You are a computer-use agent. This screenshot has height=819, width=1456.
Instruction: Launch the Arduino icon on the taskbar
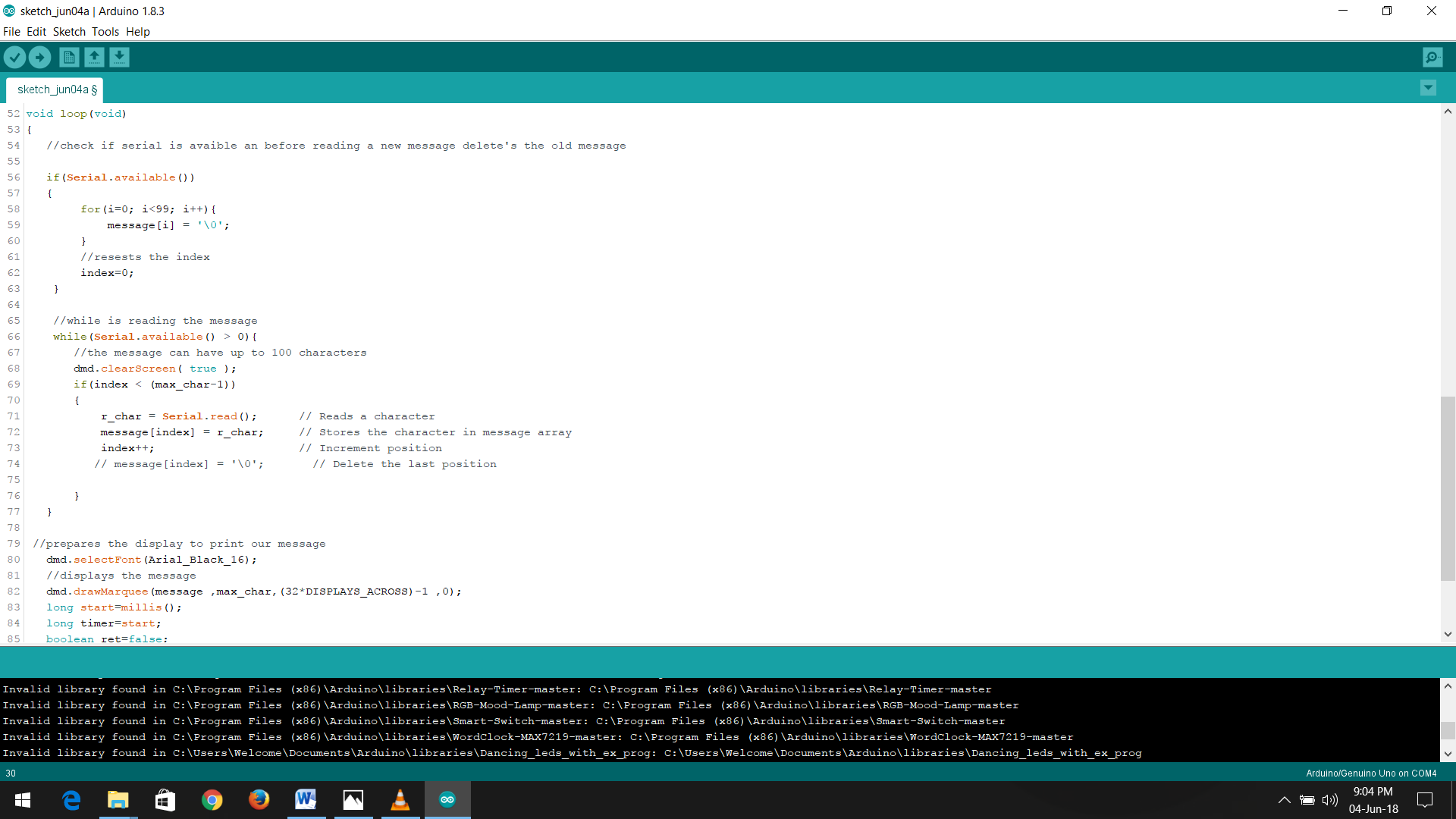coord(447,799)
